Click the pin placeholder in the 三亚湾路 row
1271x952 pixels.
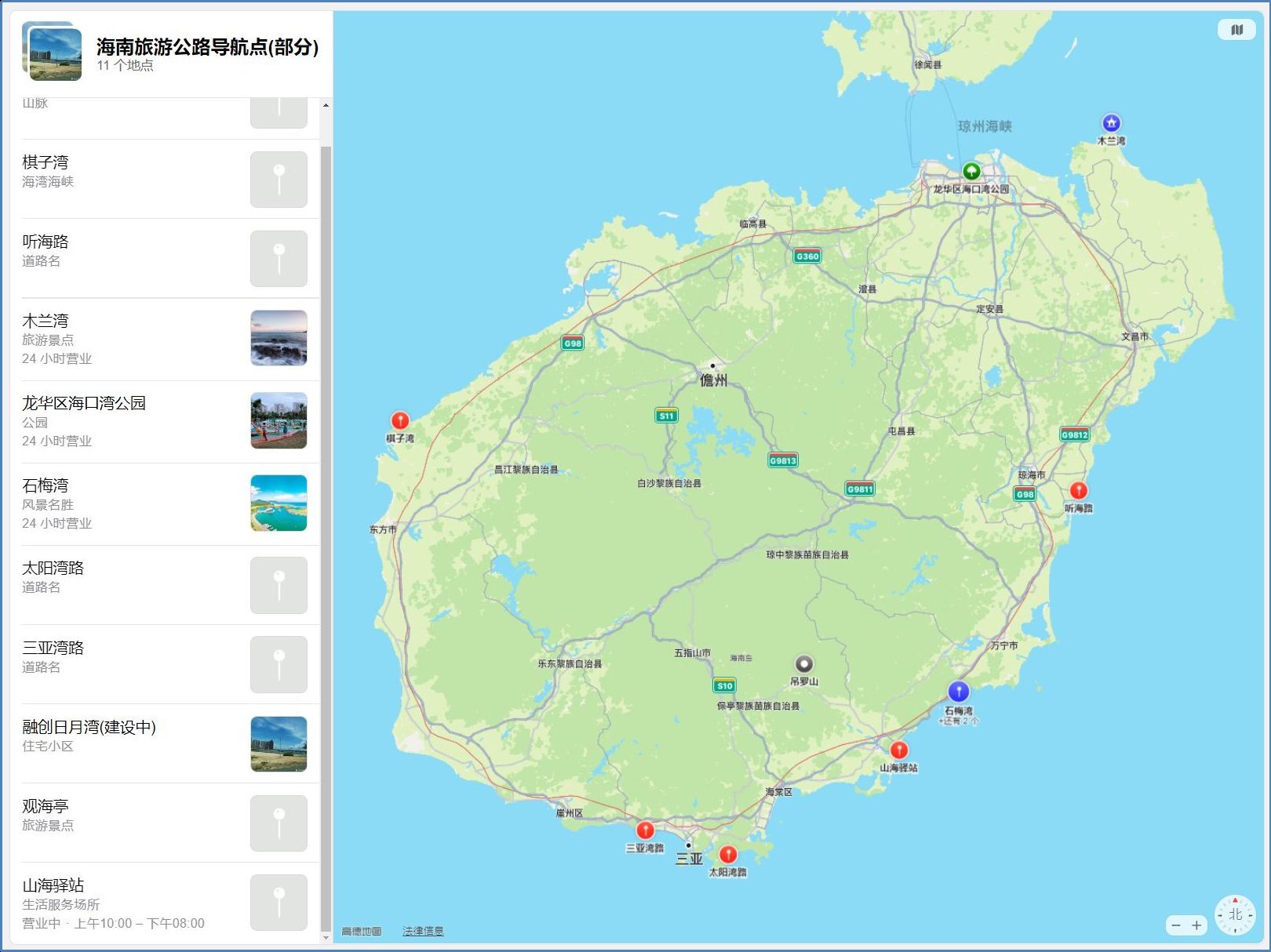[279, 665]
